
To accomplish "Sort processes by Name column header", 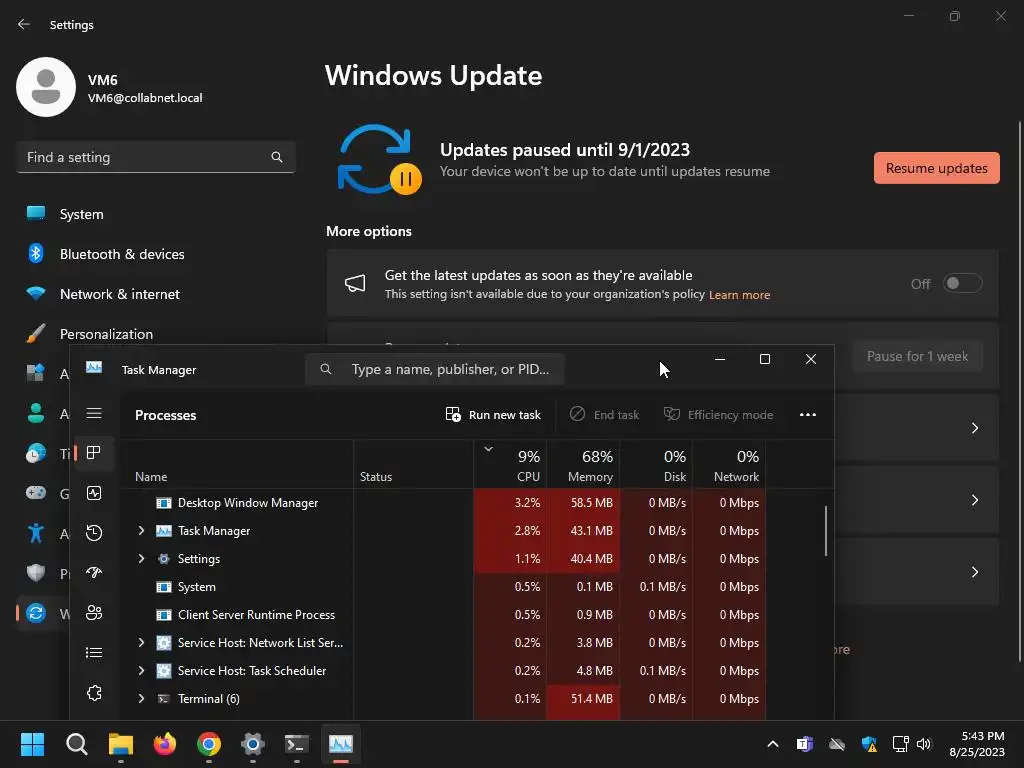I will 236,464.
